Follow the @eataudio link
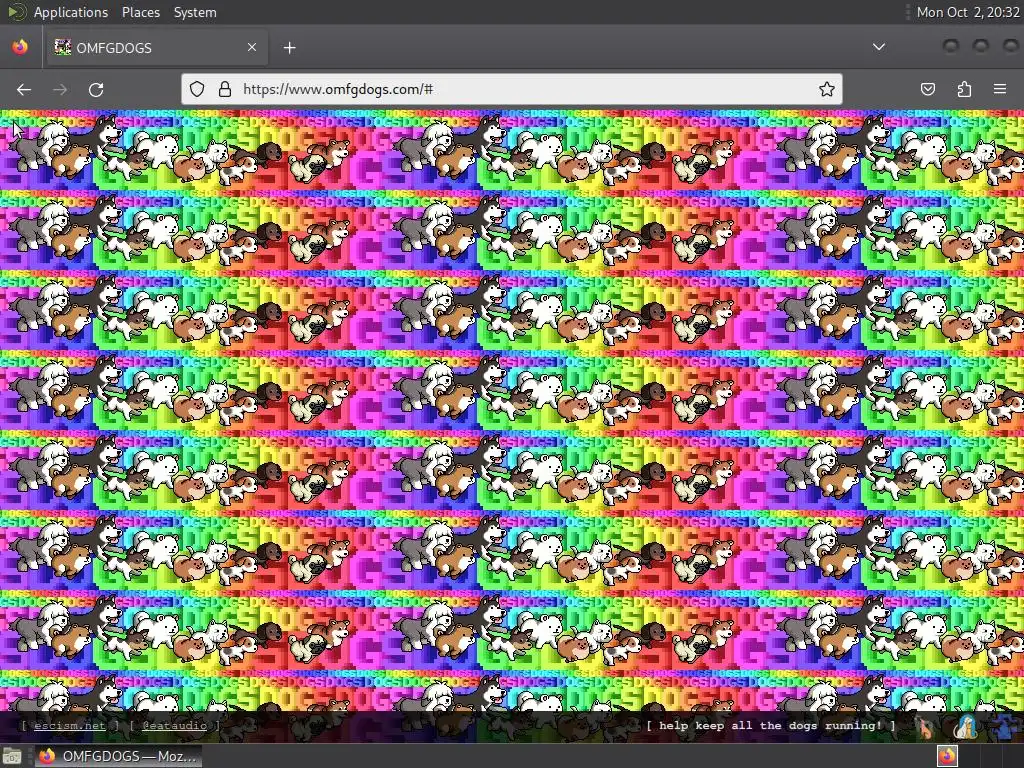Viewport: 1024px width, 768px height. [174, 726]
